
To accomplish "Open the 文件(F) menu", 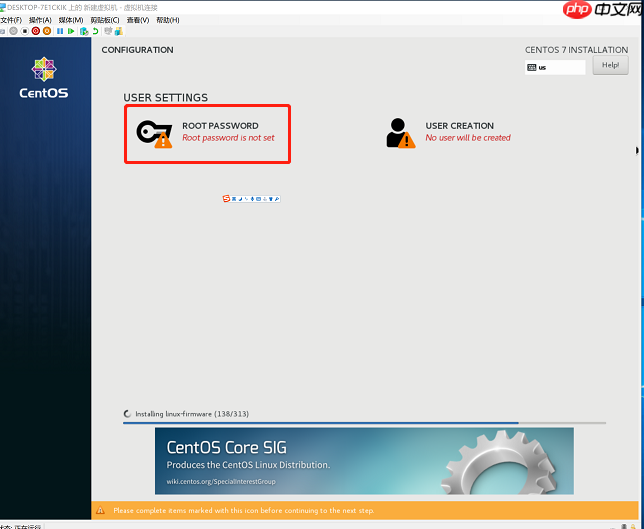I will [11, 20].
